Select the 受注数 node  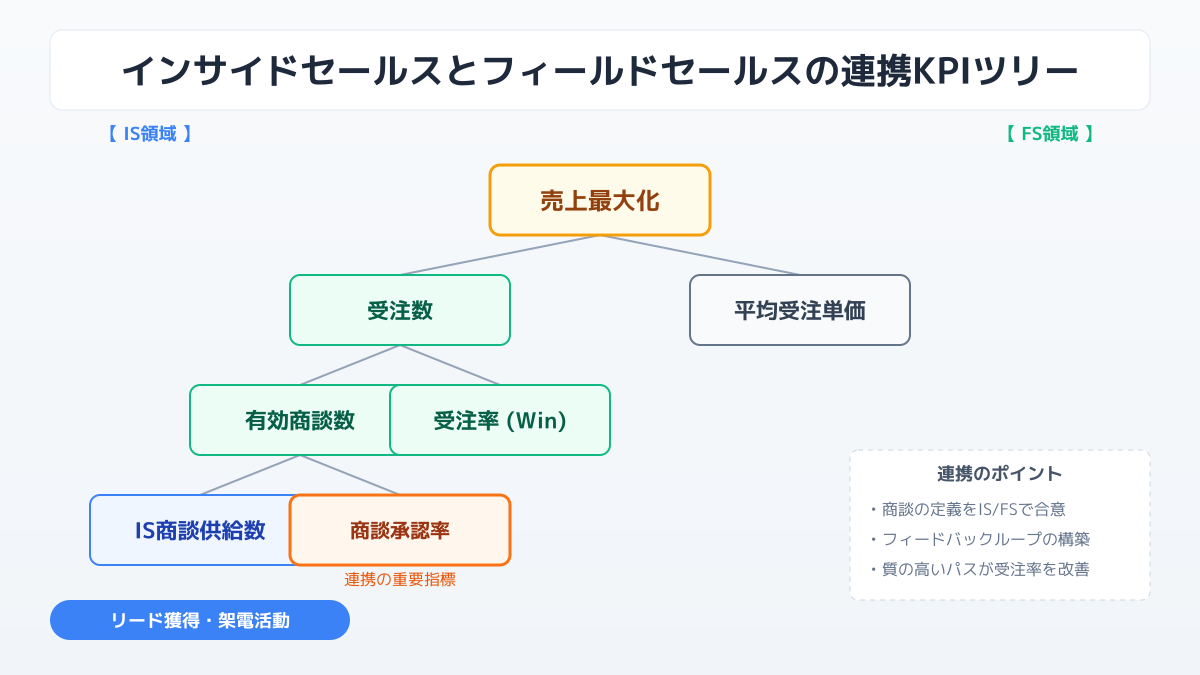click(400, 310)
